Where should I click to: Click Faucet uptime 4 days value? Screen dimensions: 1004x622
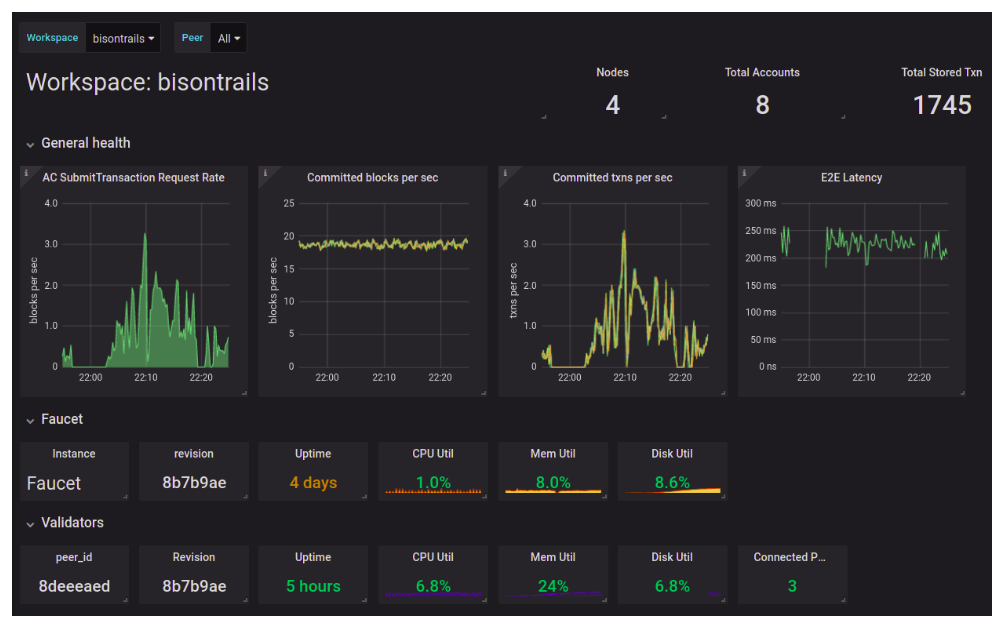point(313,483)
